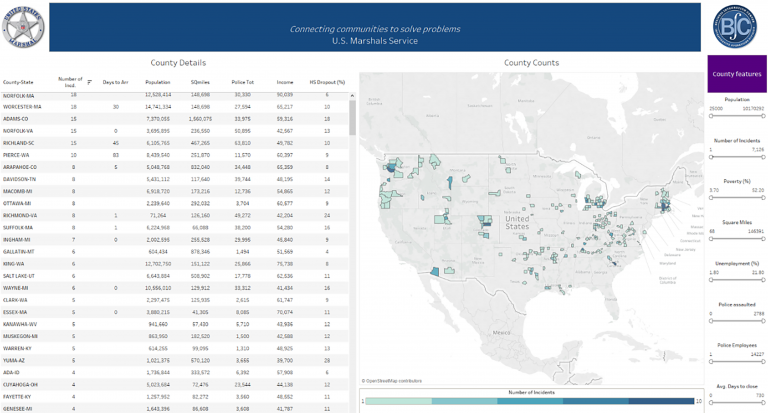Click the OpenStreetMap contributors attribution link
768x413 pixels.
click(392, 381)
